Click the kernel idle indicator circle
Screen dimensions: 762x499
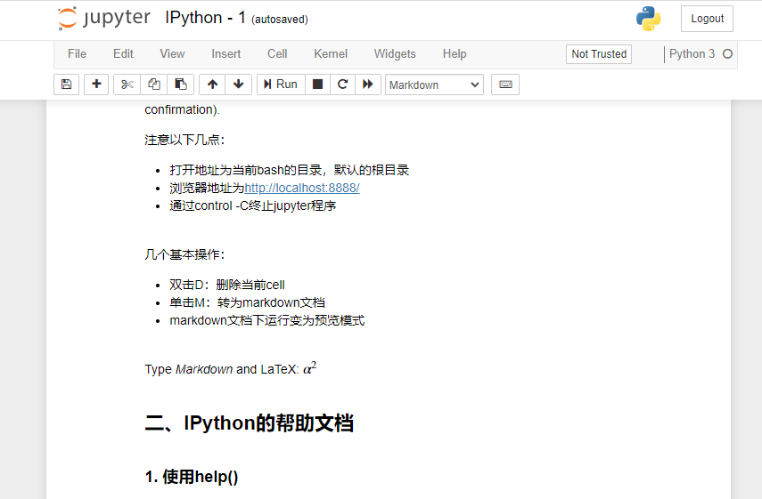point(727,54)
